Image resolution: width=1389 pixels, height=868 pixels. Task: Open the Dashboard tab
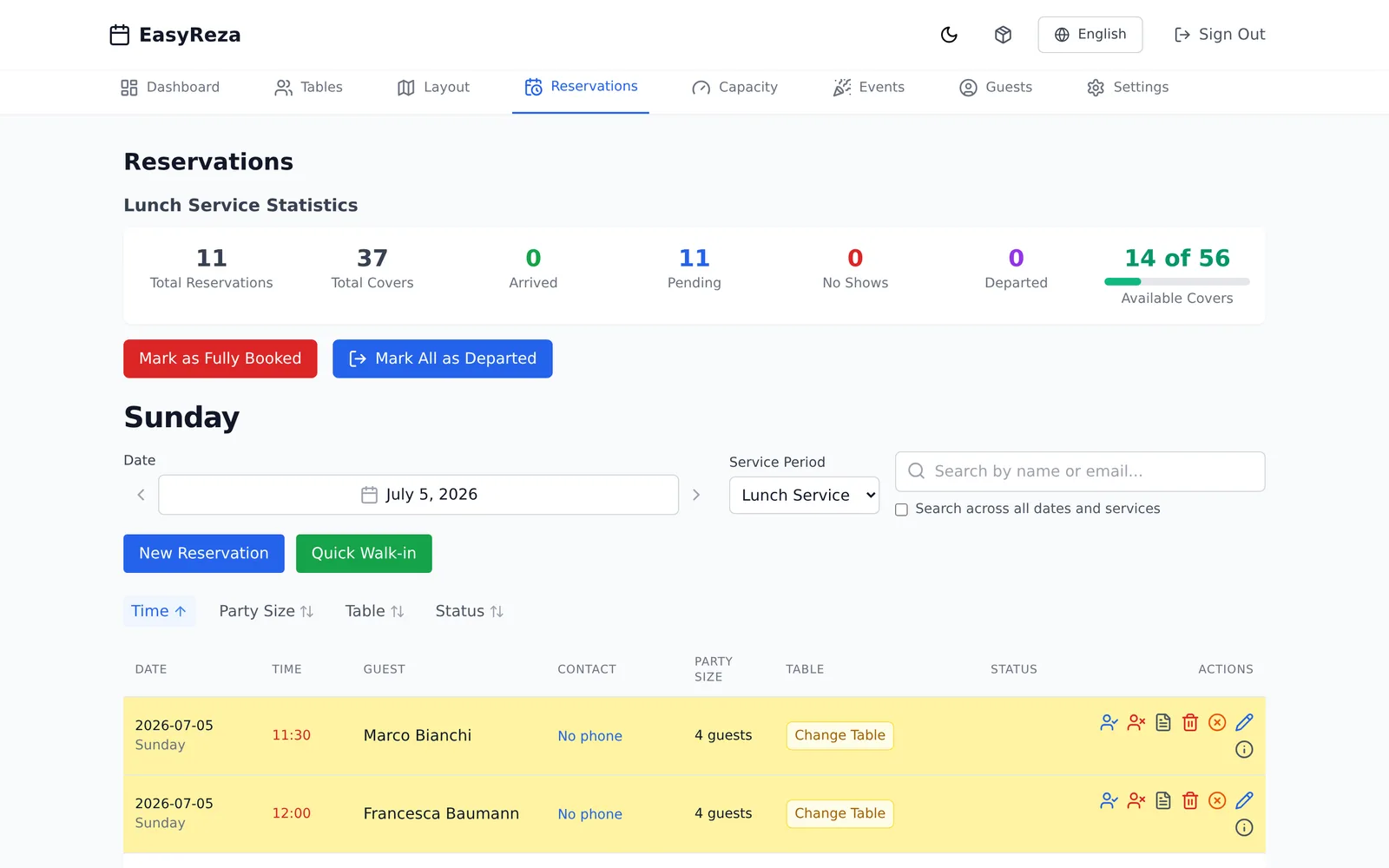(170, 87)
